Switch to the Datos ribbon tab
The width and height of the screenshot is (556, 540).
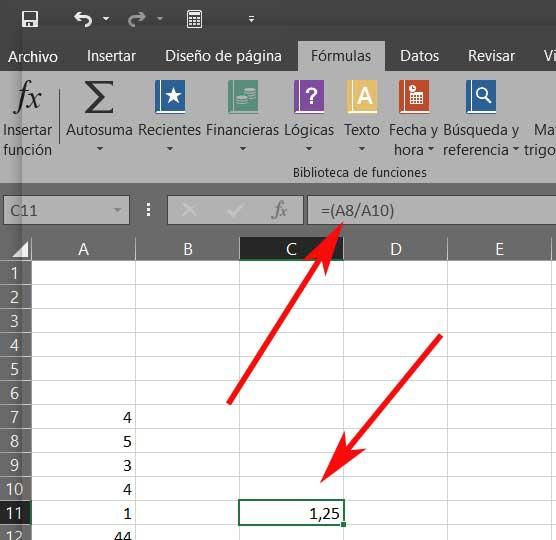click(x=419, y=56)
